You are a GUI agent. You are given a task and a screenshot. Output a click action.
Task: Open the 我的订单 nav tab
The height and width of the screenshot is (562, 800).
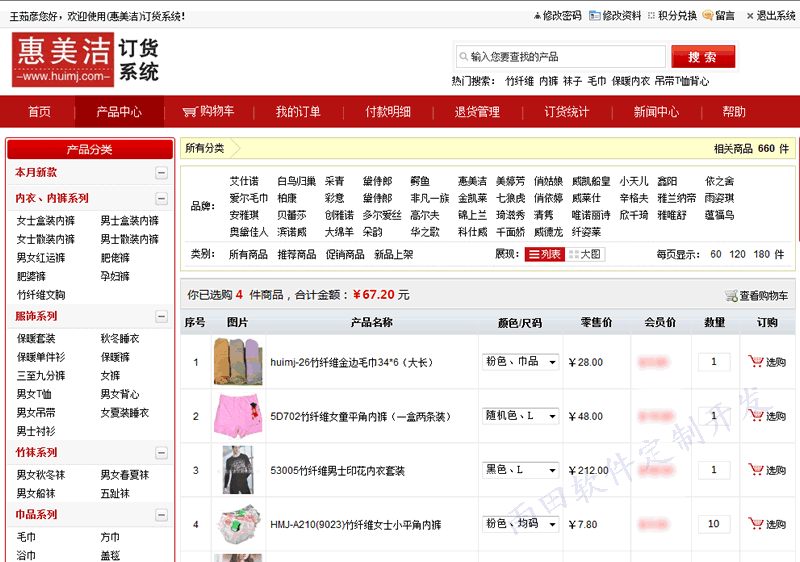(298, 112)
